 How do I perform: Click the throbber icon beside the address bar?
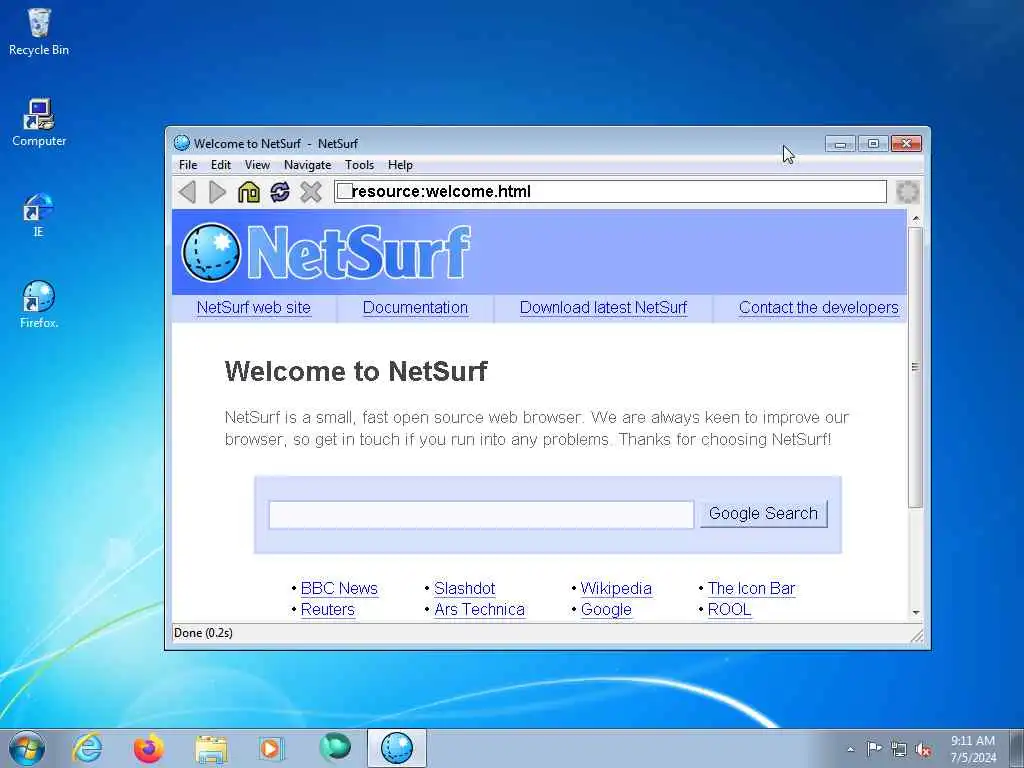(908, 192)
